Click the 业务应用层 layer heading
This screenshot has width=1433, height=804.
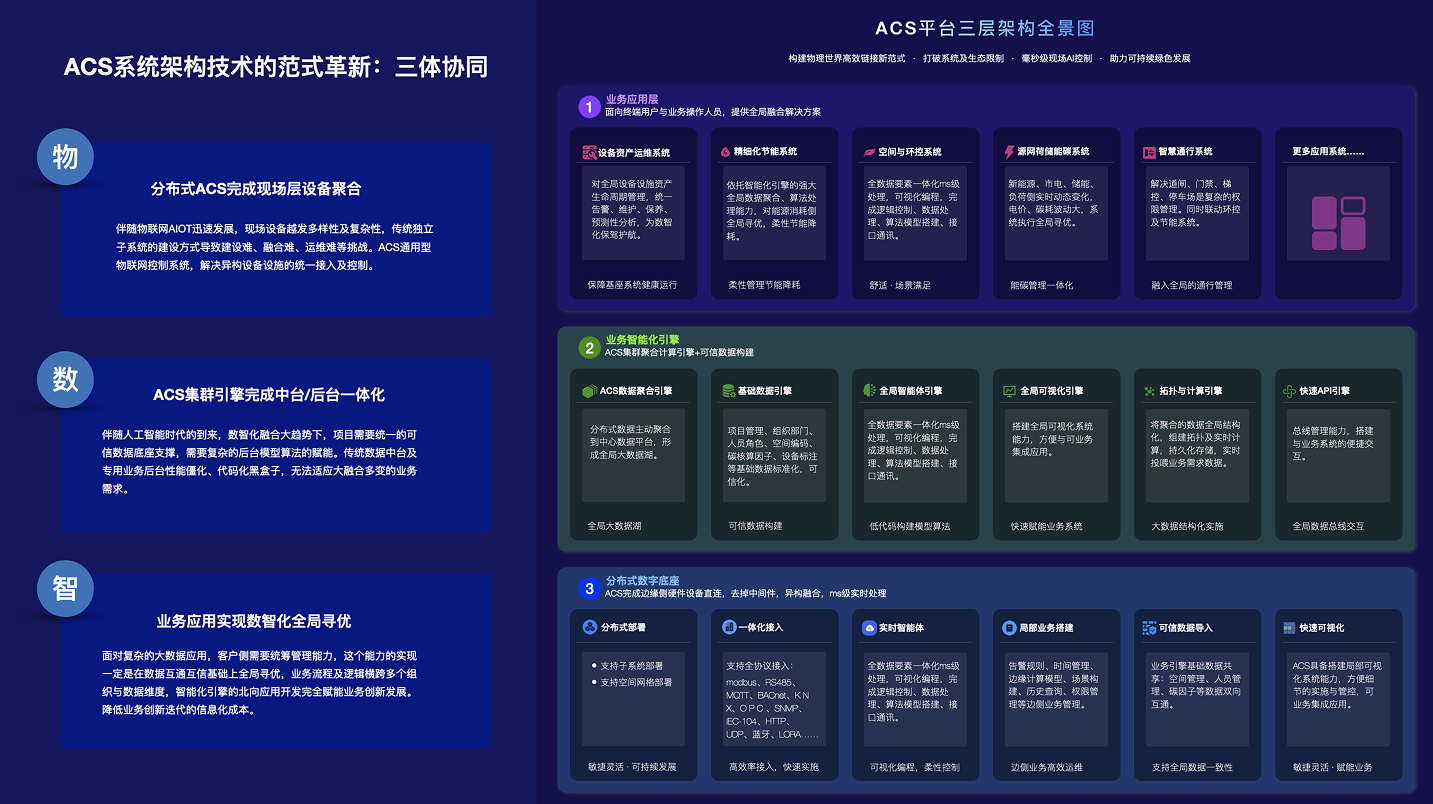(x=632, y=99)
